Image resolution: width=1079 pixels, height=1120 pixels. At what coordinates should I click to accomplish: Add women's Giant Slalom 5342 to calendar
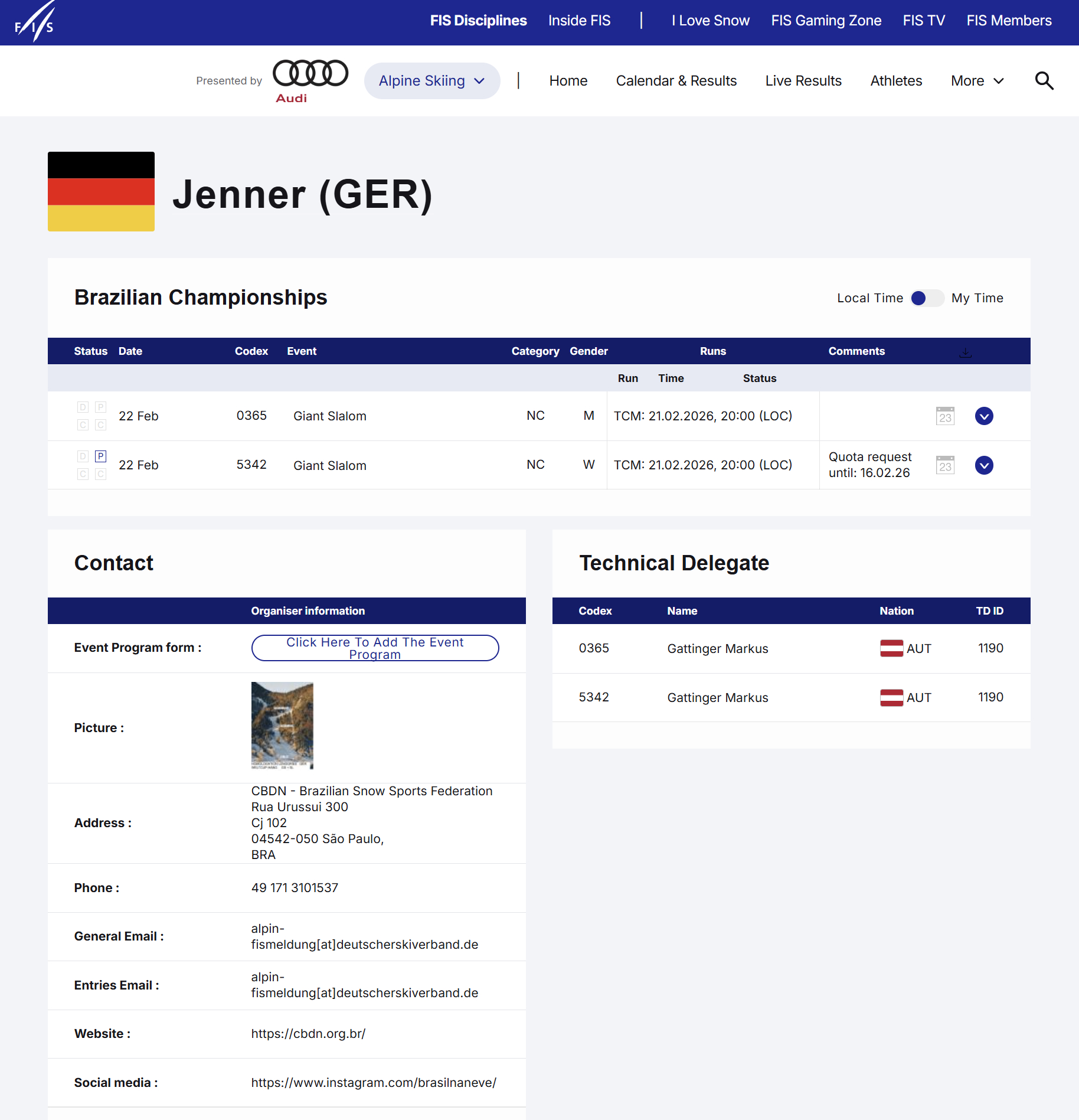[x=945, y=465]
